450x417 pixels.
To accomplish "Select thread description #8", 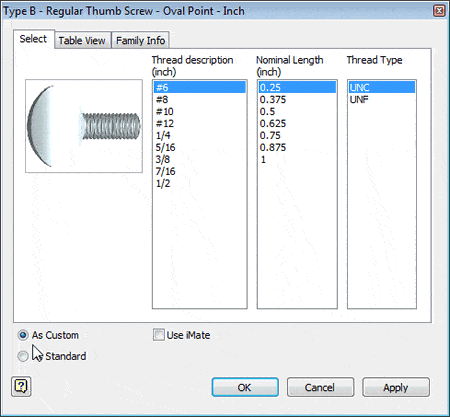I will click(200, 100).
